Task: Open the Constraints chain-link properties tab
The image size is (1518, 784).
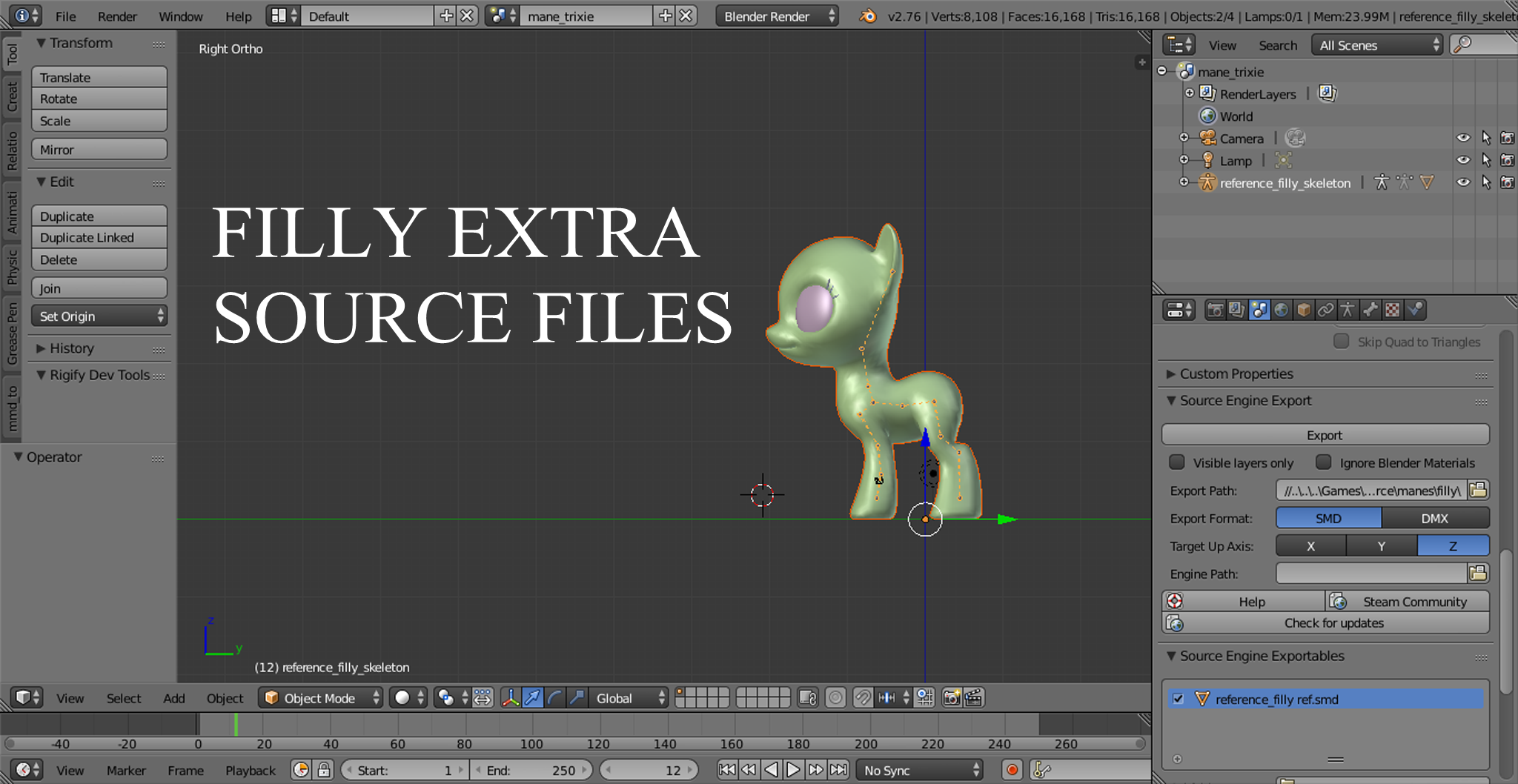Action: click(1326, 310)
